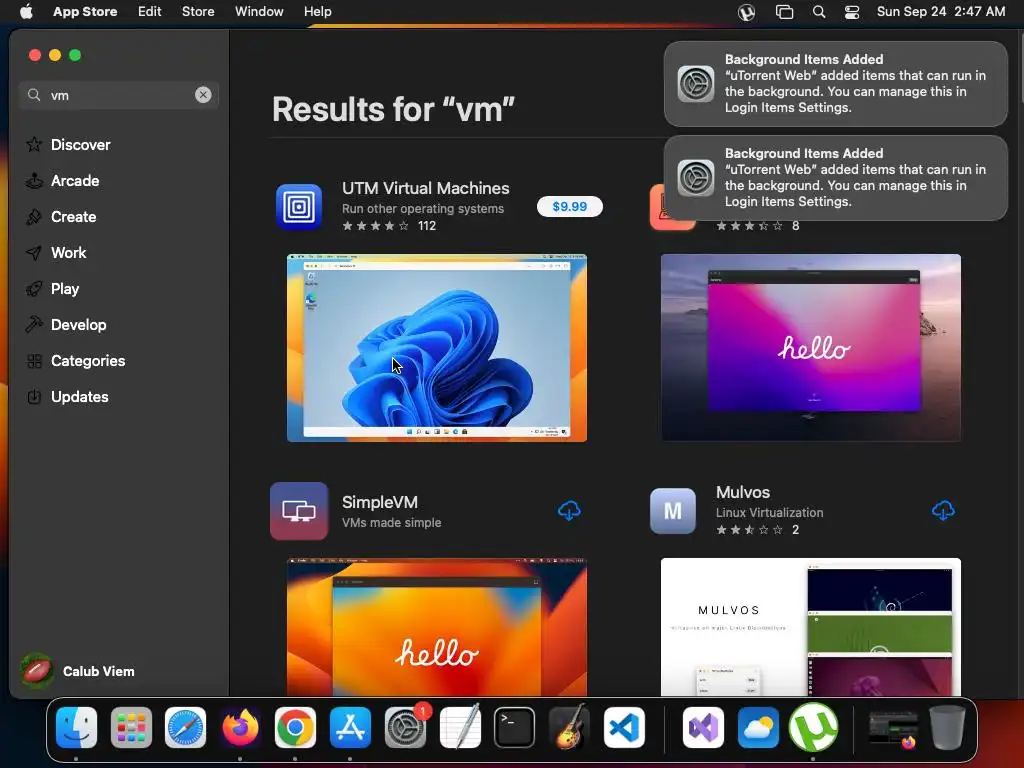Open Trash from the Dock
This screenshot has height=768, width=1024.
point(947,727)
